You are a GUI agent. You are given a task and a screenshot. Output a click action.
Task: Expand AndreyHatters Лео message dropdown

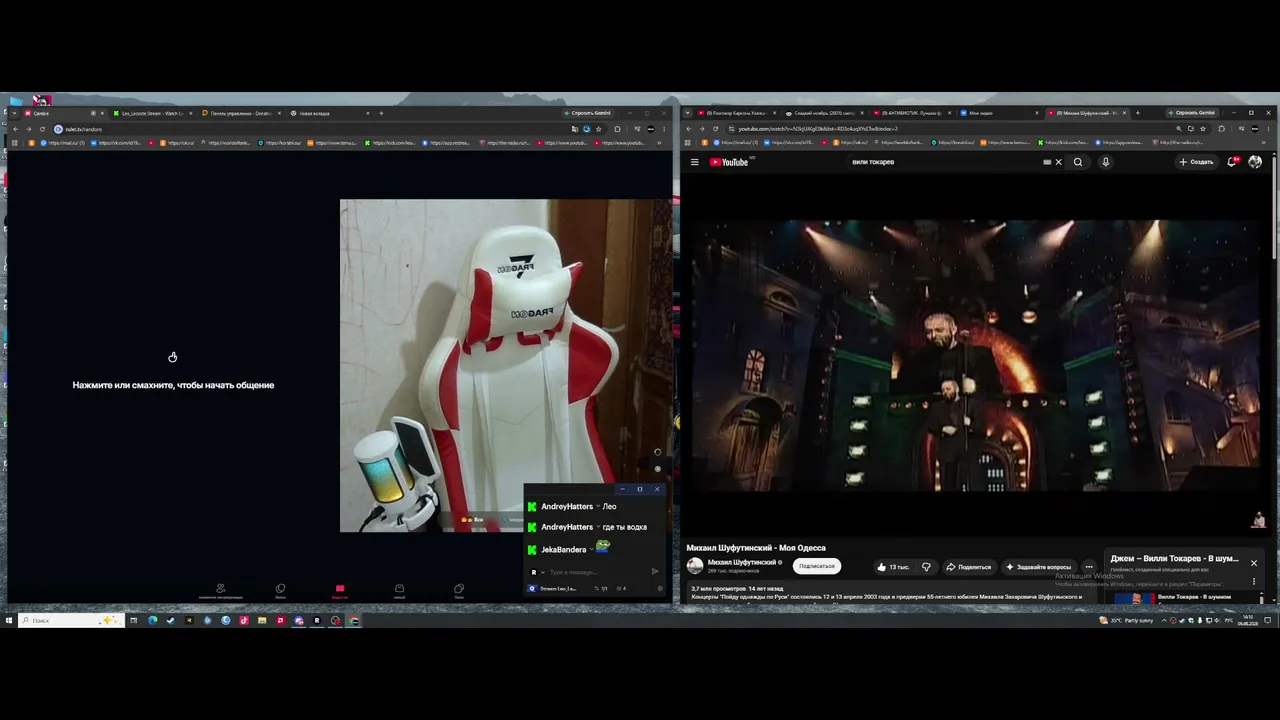click(x=598, y=507)
